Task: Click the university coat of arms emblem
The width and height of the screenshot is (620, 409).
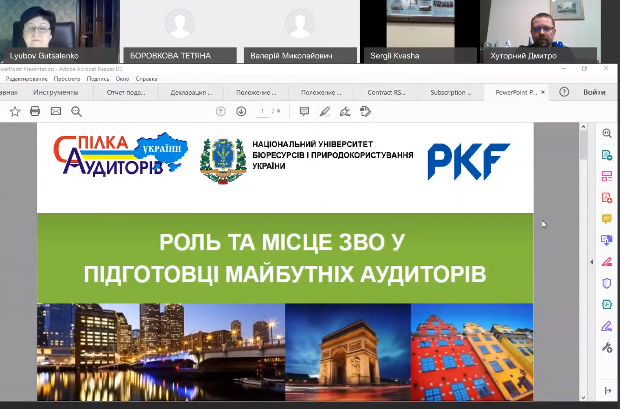Action: 223,161
